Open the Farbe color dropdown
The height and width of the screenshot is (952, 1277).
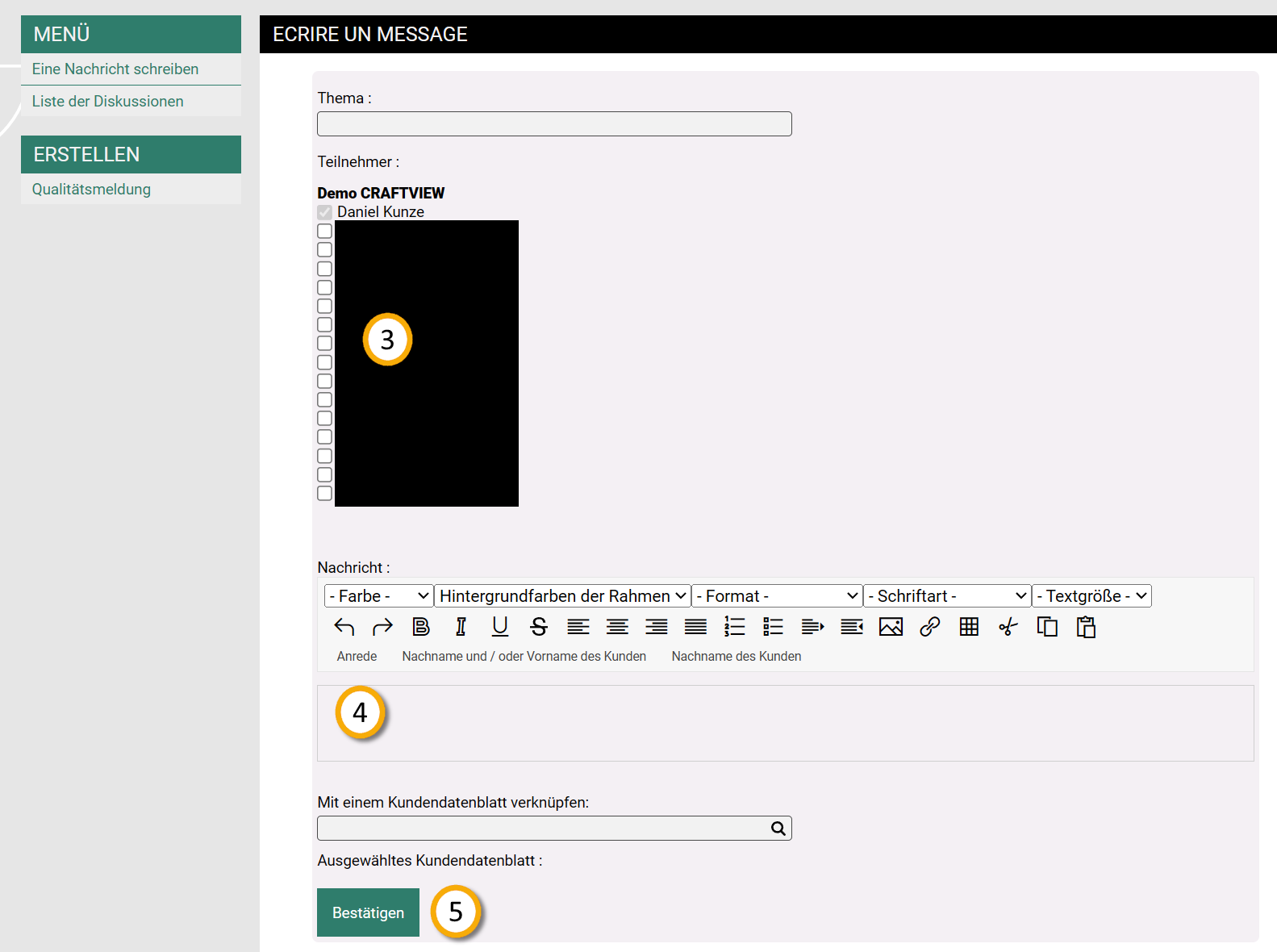point(378,596)
